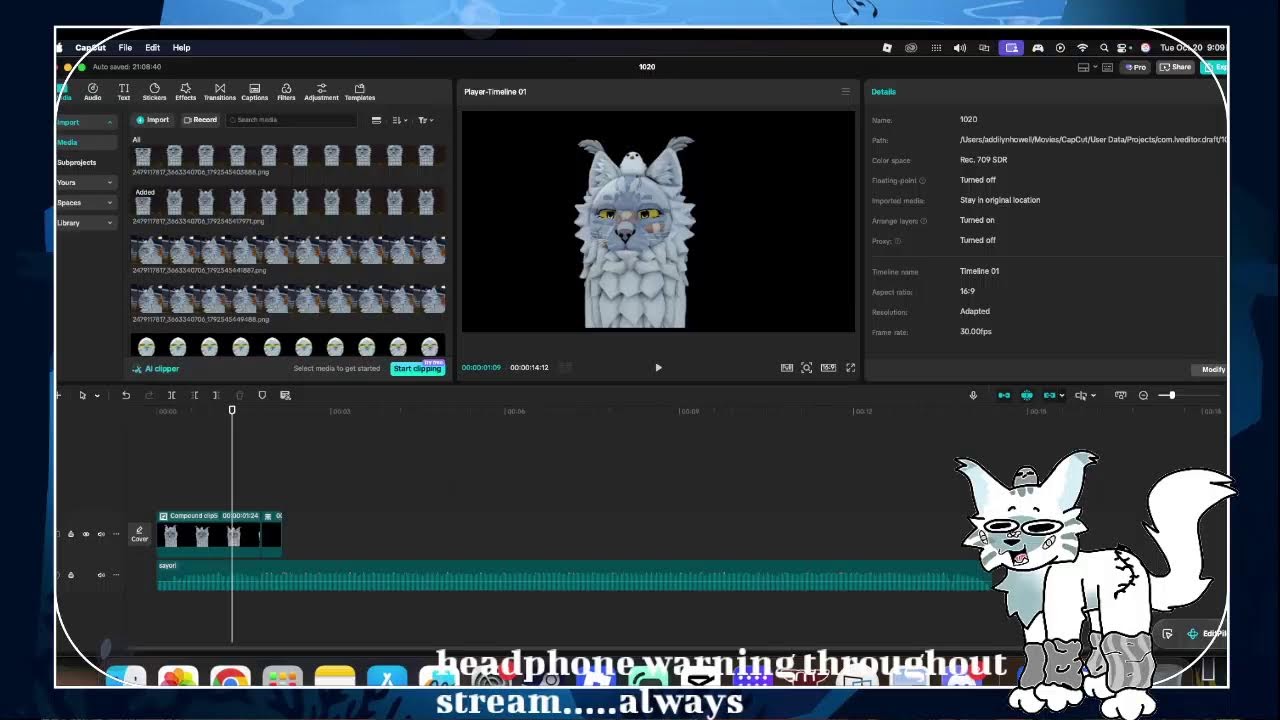The height and width of the screenshot is (720, 1280).
Task: Click the Split clip tool in timeline toolbar
Action: [171, 395]
